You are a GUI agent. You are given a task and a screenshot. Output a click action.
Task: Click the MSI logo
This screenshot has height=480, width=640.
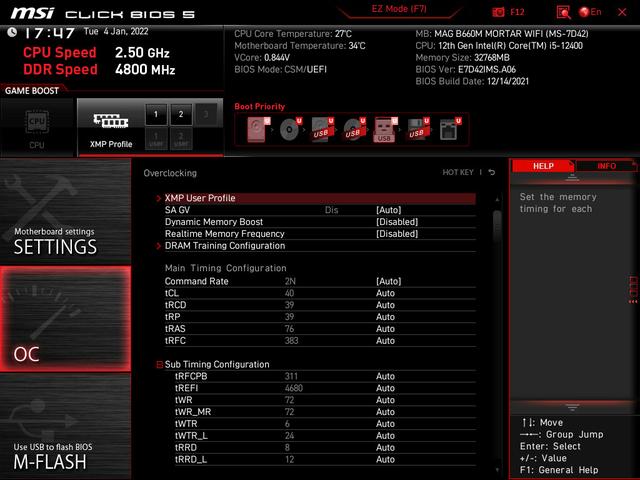click(x=32, y=13)
